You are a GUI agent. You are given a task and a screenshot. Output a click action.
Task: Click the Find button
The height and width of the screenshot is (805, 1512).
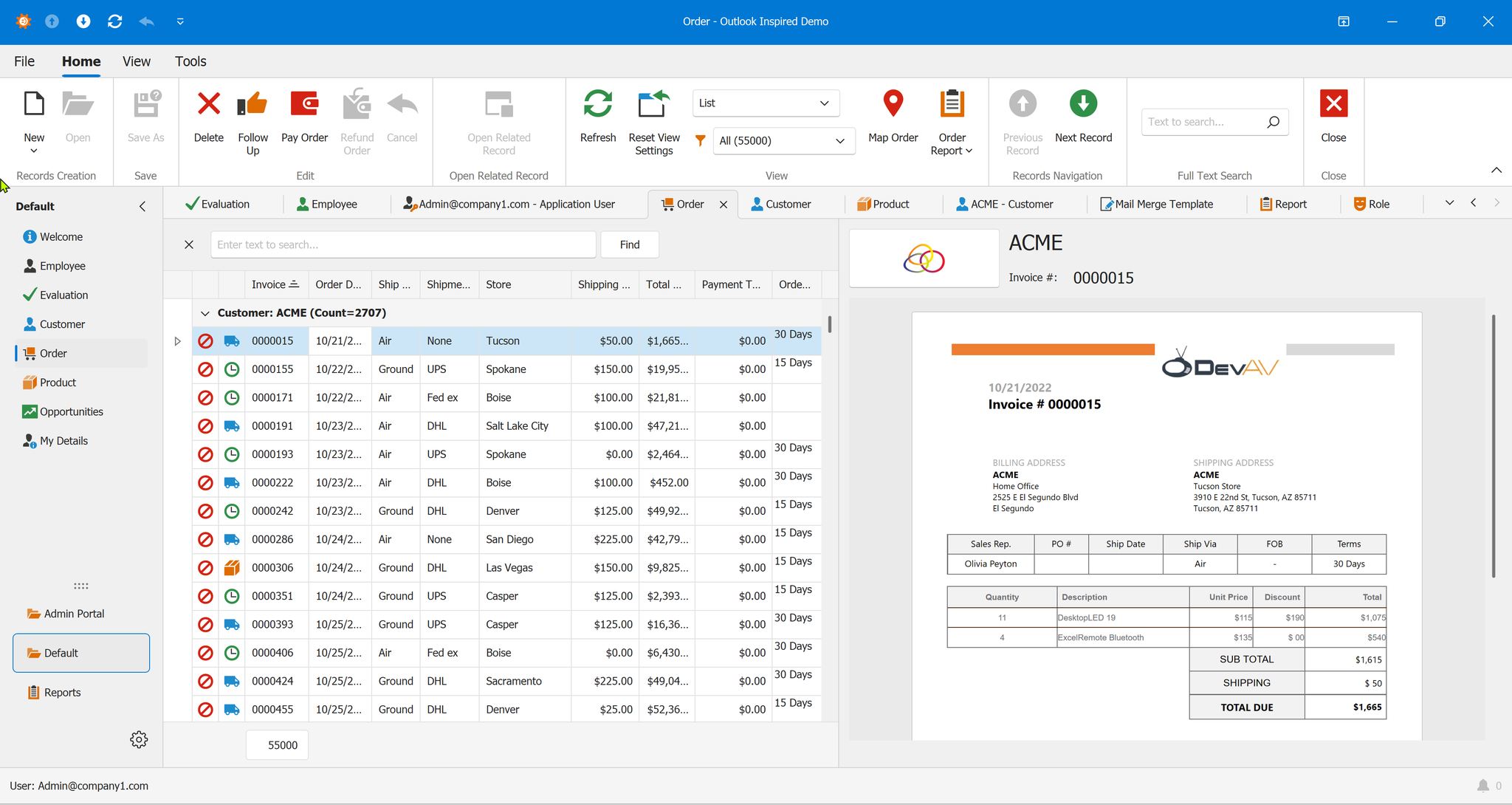tap(630, 244)
